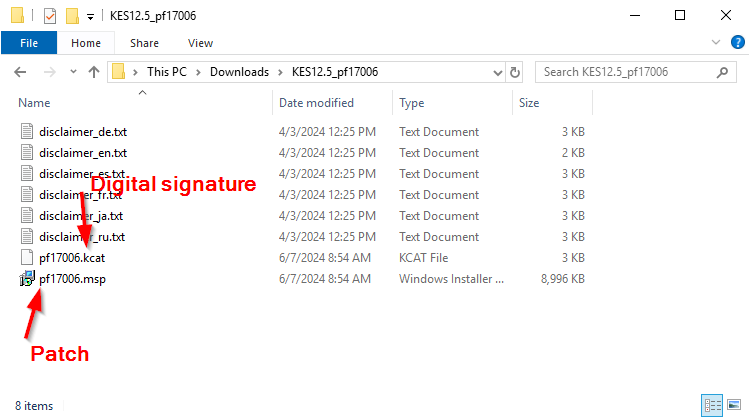Switch to Details view layout
The image size is (750, 418).
tap(713, 405)
